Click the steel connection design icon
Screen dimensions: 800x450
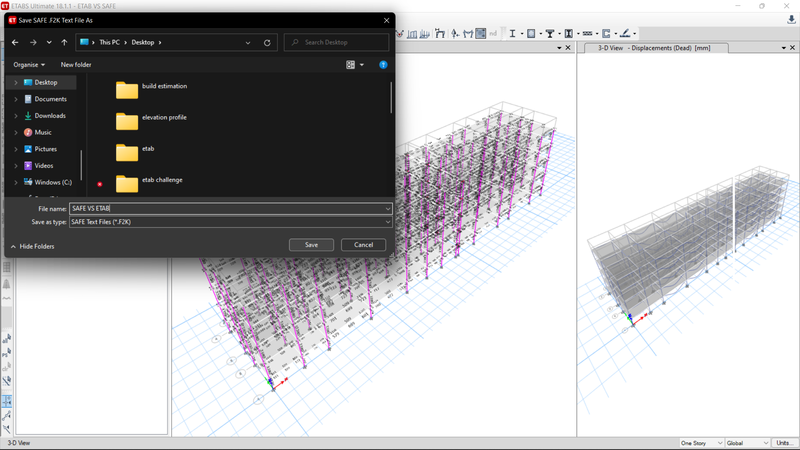(625, 34)
